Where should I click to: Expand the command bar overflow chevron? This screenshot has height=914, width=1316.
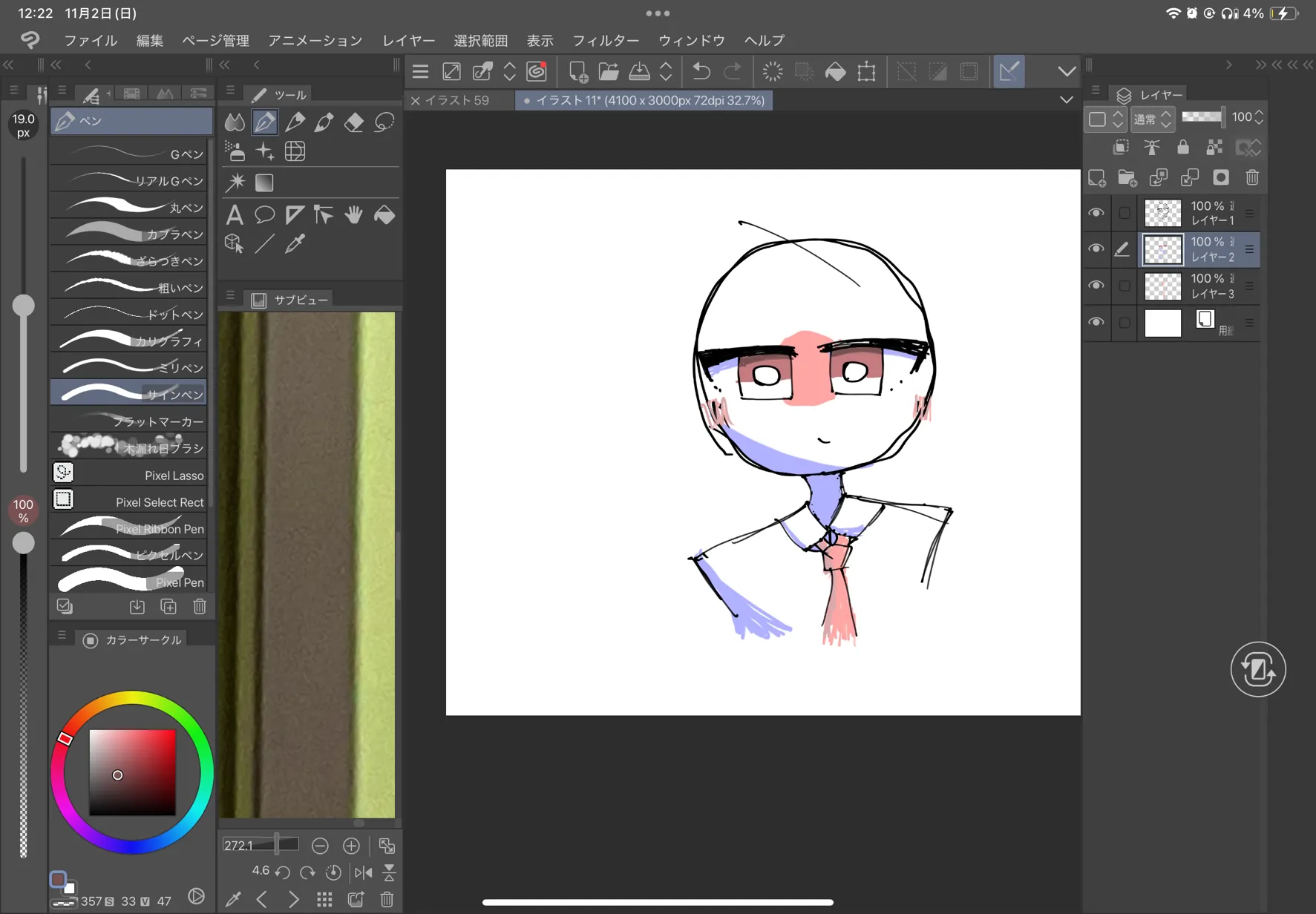[1067, 71]
